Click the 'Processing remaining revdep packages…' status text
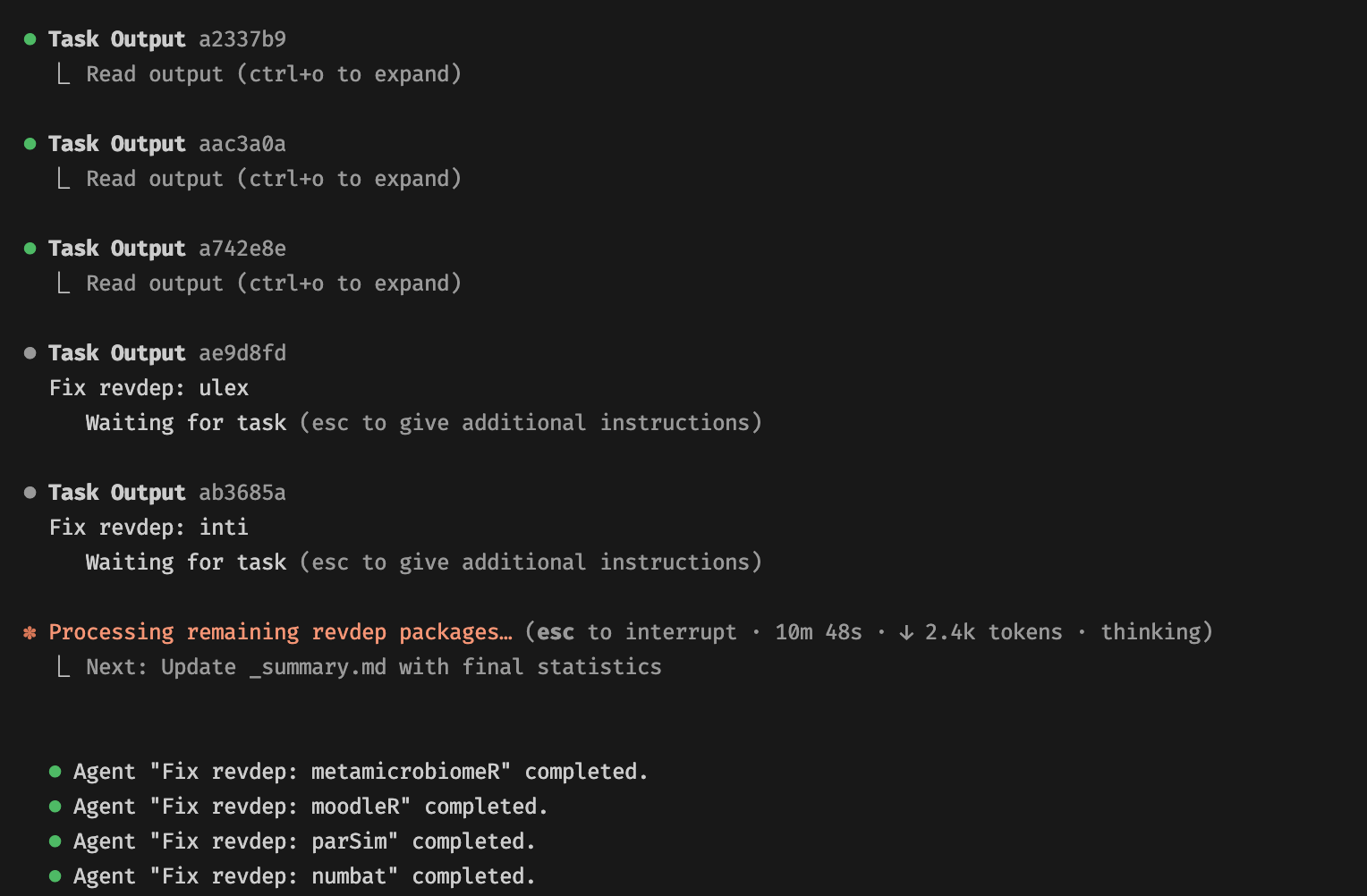The image size is (1367, 896). (280, 632)
